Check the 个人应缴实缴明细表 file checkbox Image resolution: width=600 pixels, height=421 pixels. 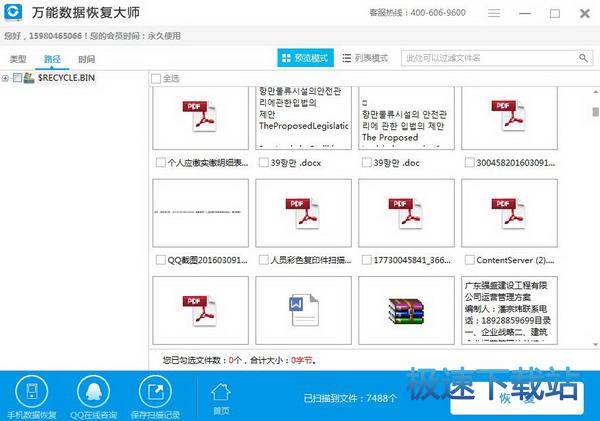(161, 163)
